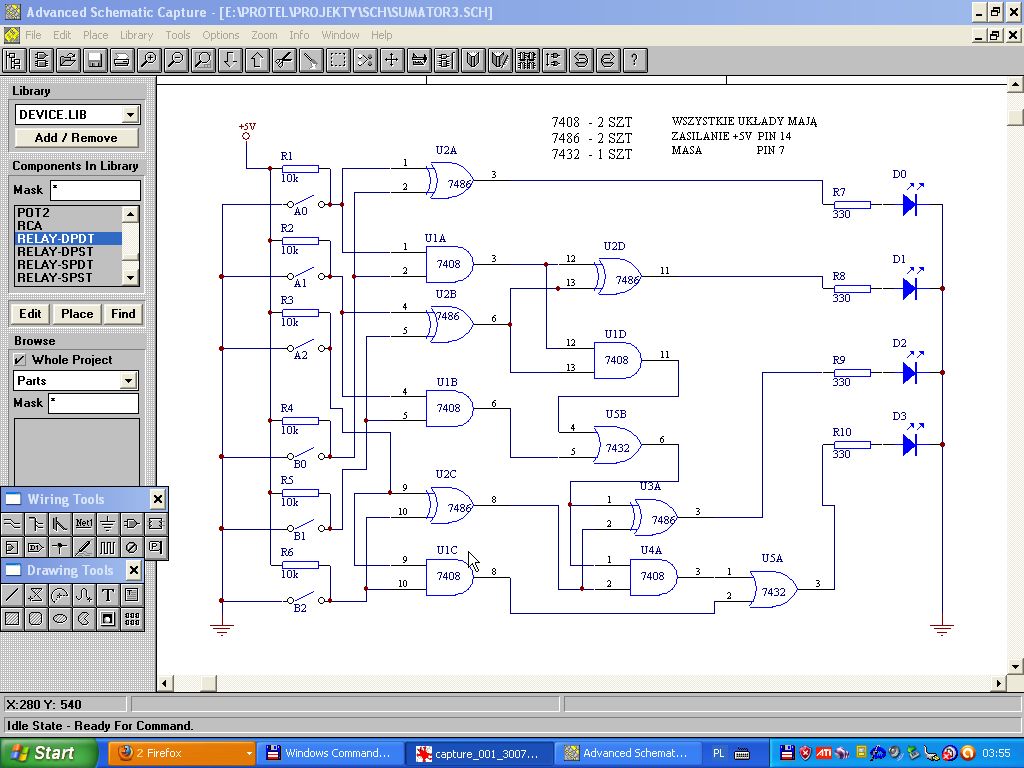Click the Browse Mask input field
1024x768 pixels.
pyautogui.click(x=94, y=403)
